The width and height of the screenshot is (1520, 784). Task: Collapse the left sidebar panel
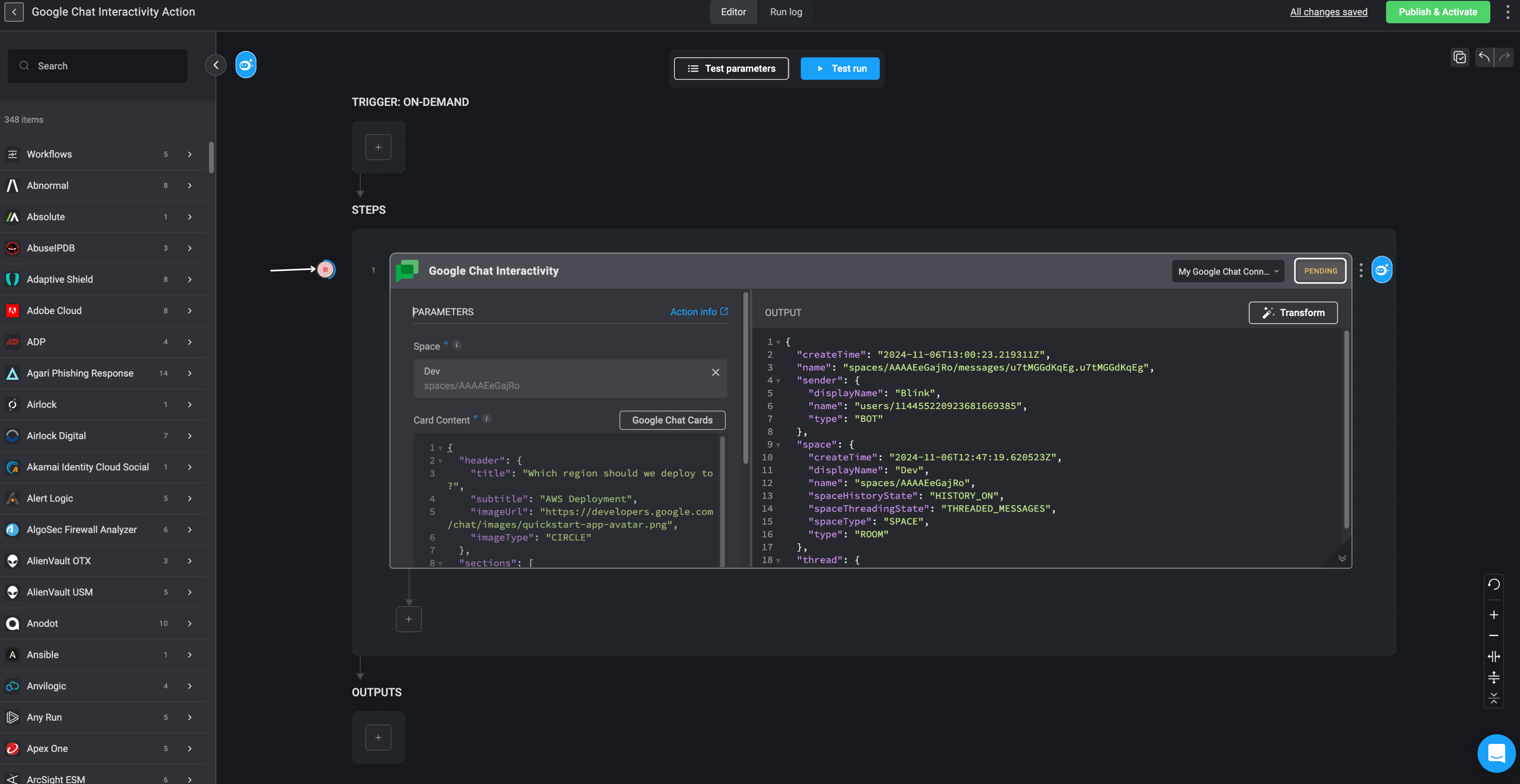tap(216, 65)
